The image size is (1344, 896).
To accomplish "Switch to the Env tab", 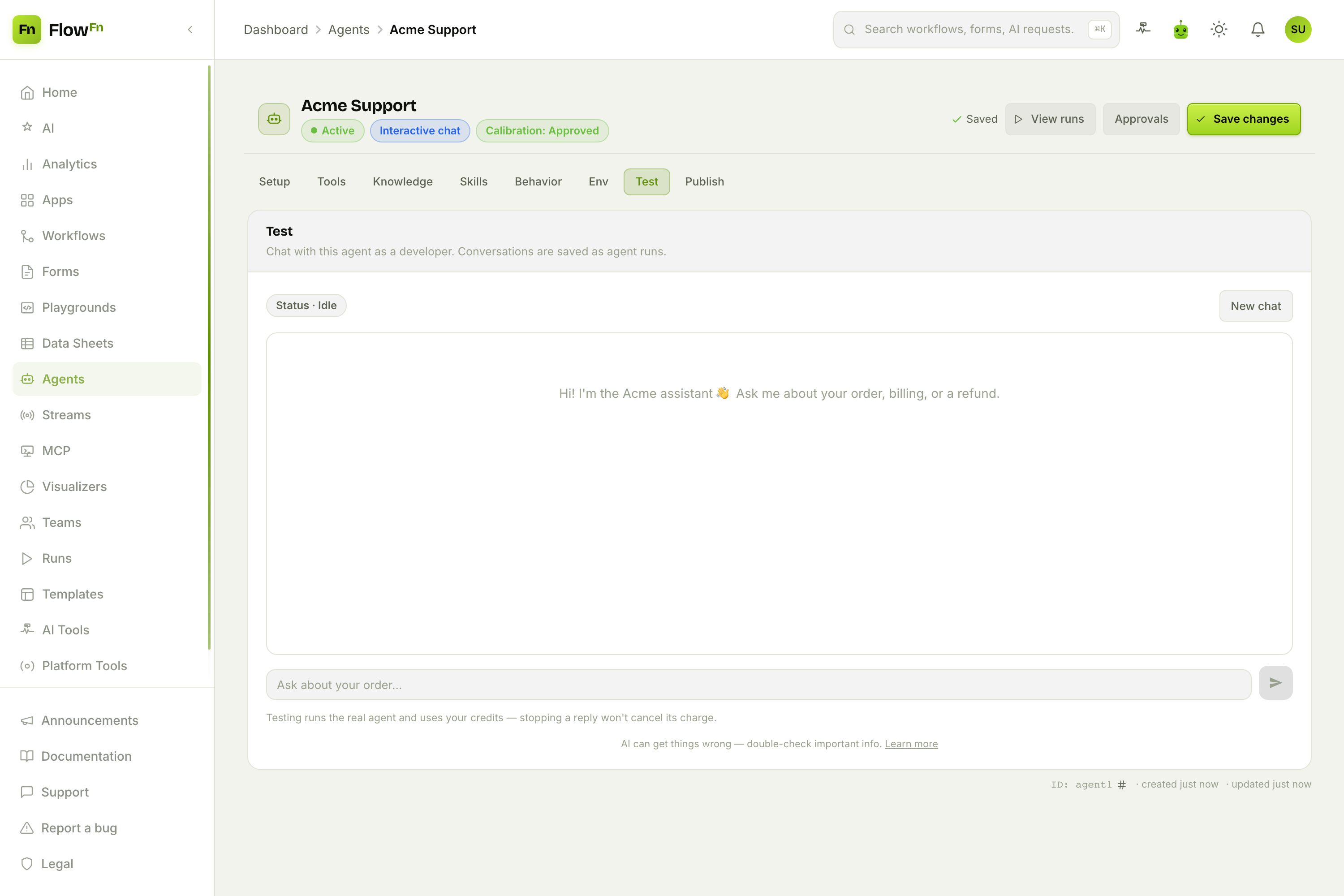I will [x=598, y=182].
